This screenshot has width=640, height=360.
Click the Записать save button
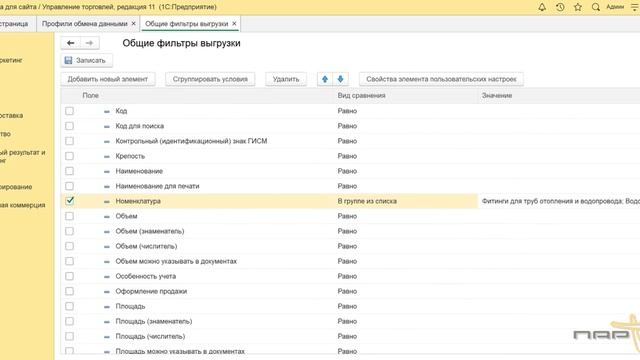click(87, 60)
